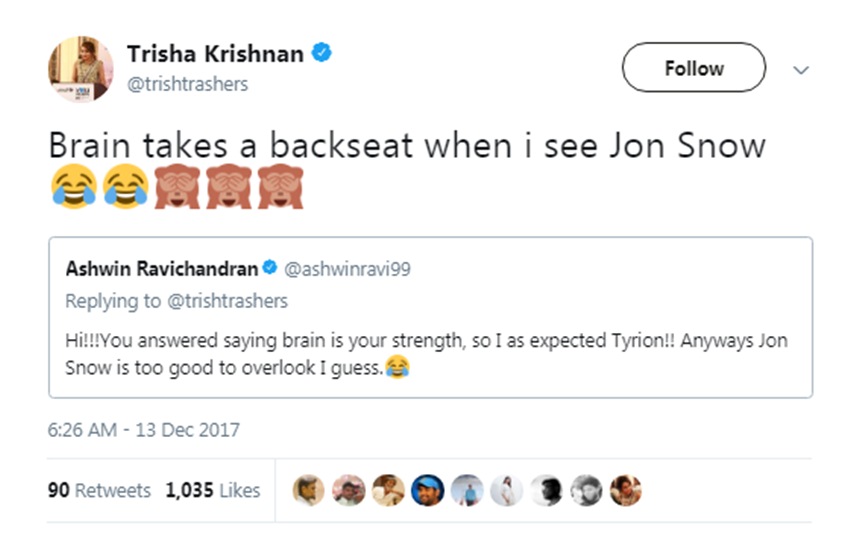Click the blue verified badge beside Trisha Krishnan
Screen dimensions: 850x543
click(x=322, y=54)
